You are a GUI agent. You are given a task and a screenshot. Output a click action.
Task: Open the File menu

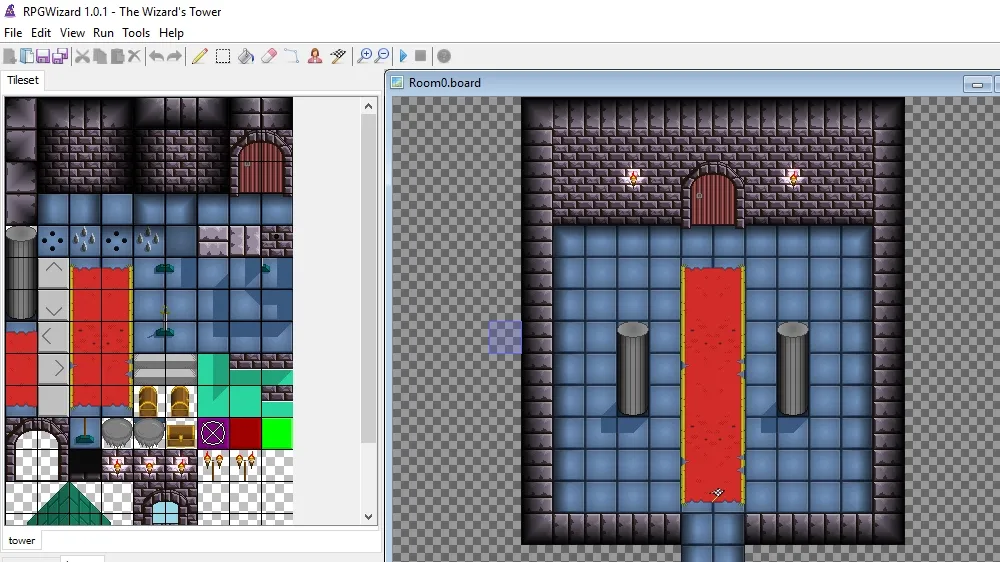coord(13,33)
